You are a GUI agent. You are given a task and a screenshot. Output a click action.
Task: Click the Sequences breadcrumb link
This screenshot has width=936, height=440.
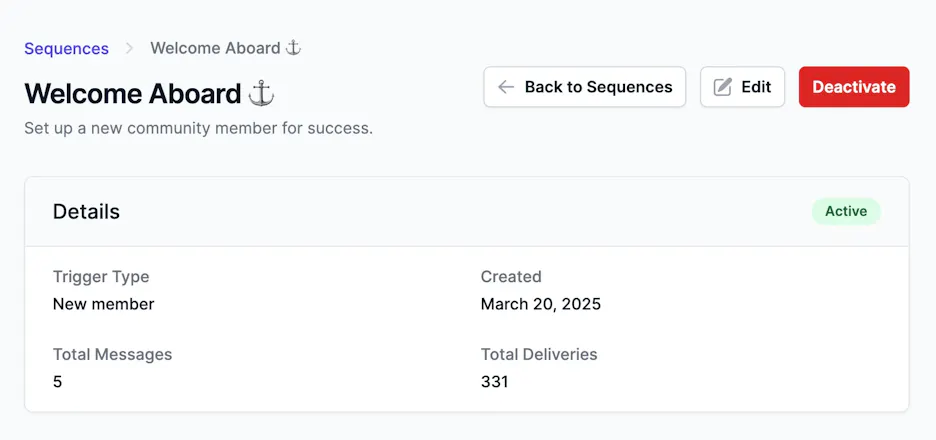coord(66,48)
